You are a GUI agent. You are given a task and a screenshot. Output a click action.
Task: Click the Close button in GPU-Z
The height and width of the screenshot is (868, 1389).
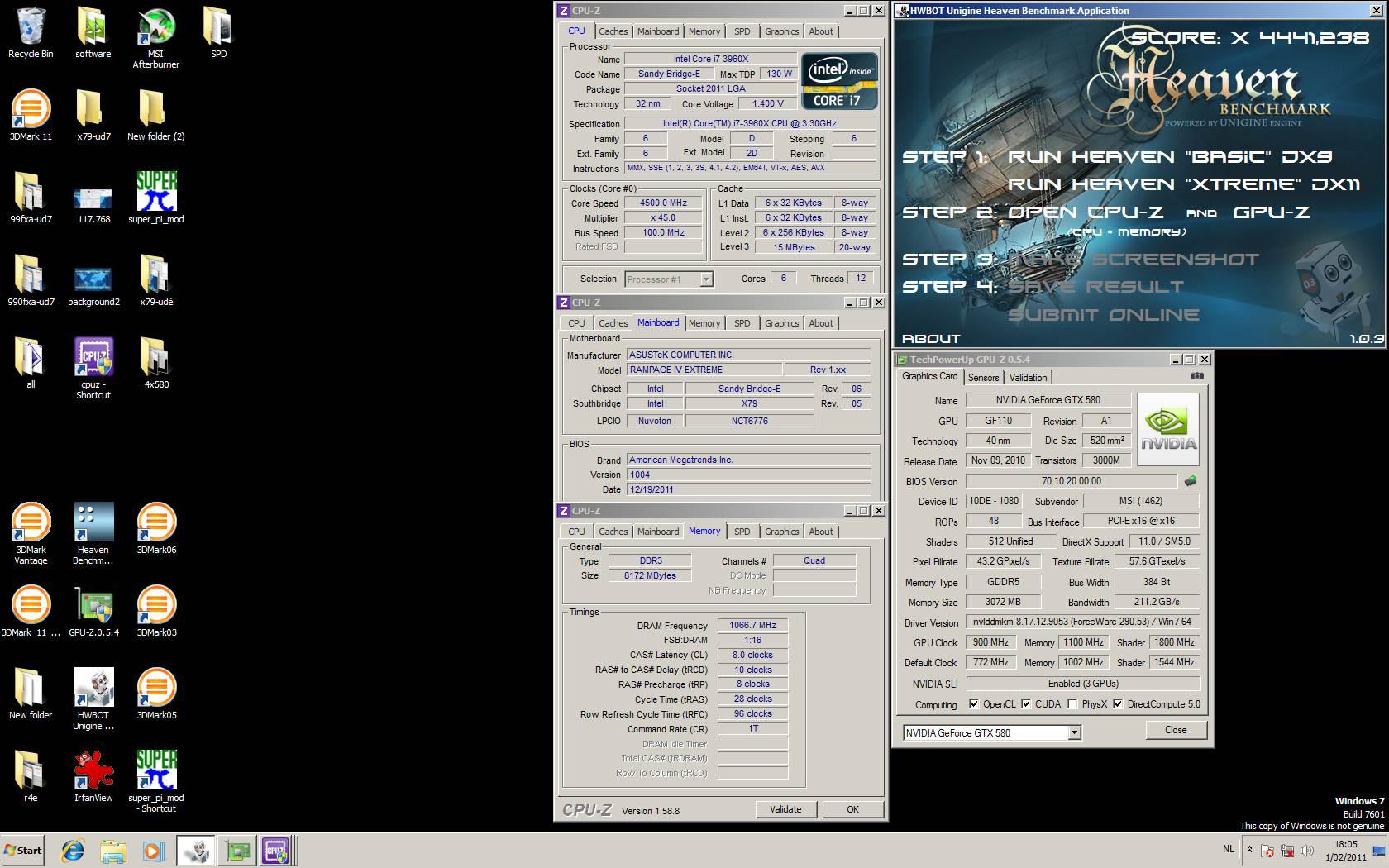[x=1176, y=730]
